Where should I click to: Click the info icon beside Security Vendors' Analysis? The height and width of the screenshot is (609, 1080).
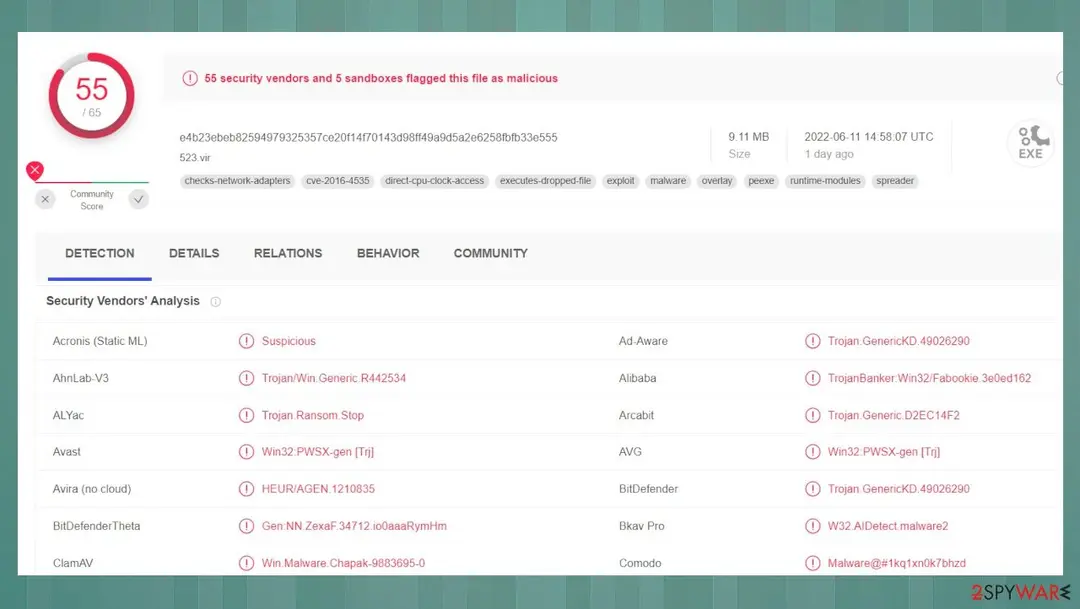[x=216, y=302]
